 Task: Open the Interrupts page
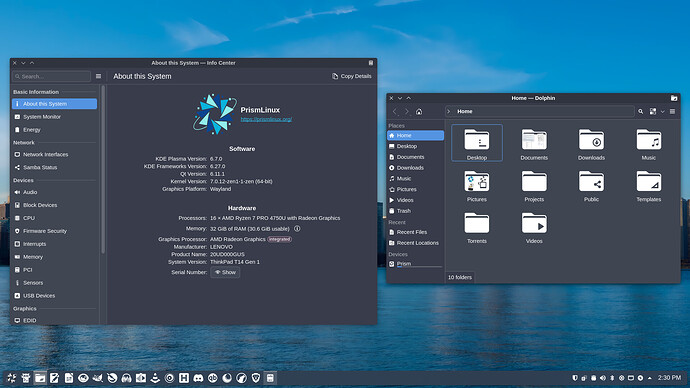[x=55, y=244]
